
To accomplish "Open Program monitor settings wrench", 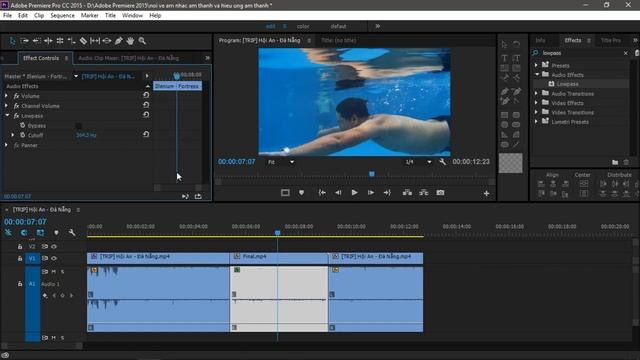I will pos(442,162).
